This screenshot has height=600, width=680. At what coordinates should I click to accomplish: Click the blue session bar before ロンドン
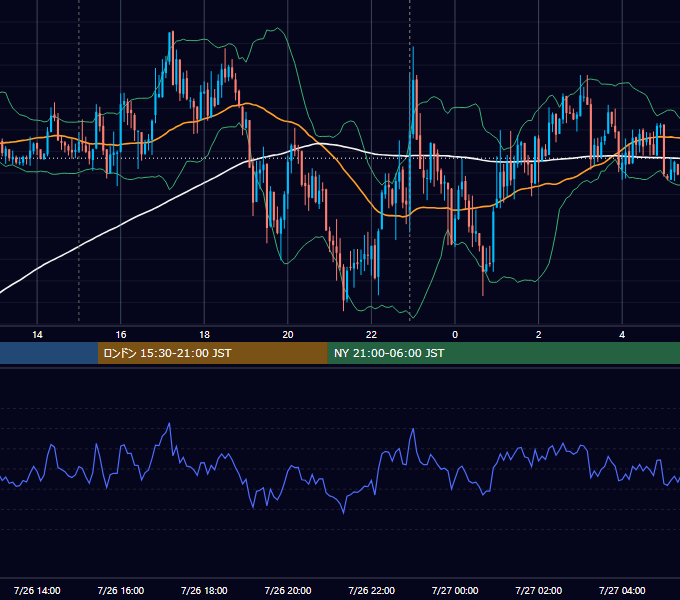(49, 353)
